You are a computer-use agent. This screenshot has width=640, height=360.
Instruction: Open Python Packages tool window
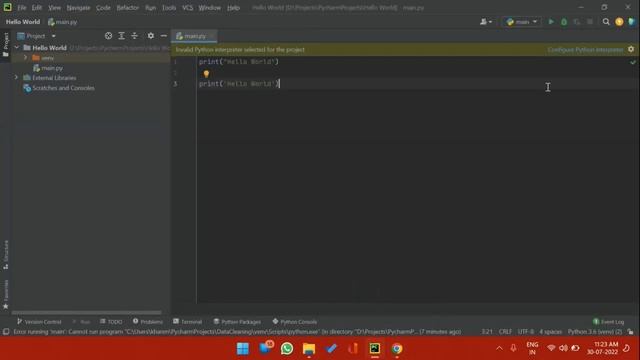click(237, 322)
